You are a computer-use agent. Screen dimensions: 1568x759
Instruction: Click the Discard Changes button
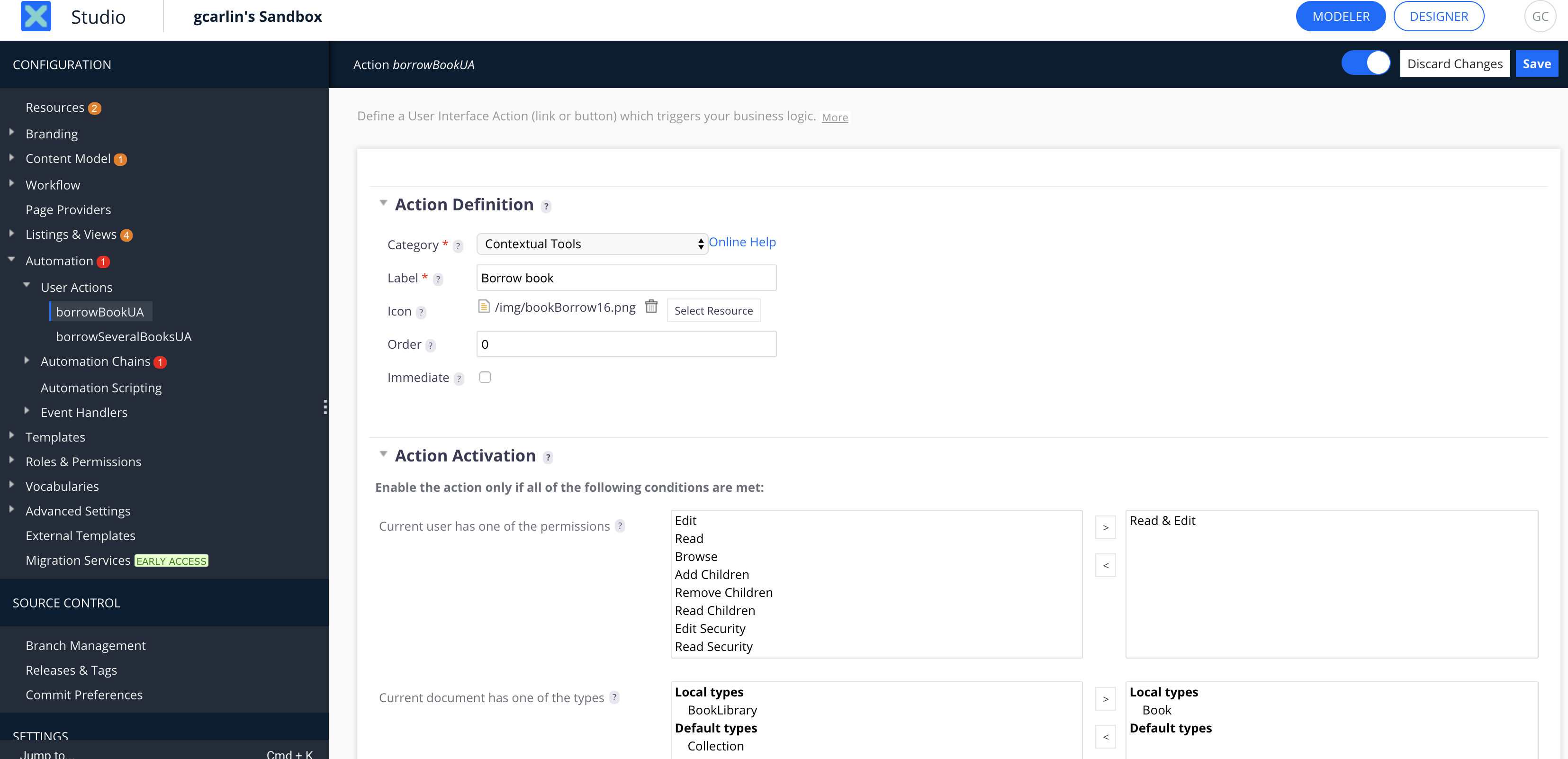coord(1455,63)
